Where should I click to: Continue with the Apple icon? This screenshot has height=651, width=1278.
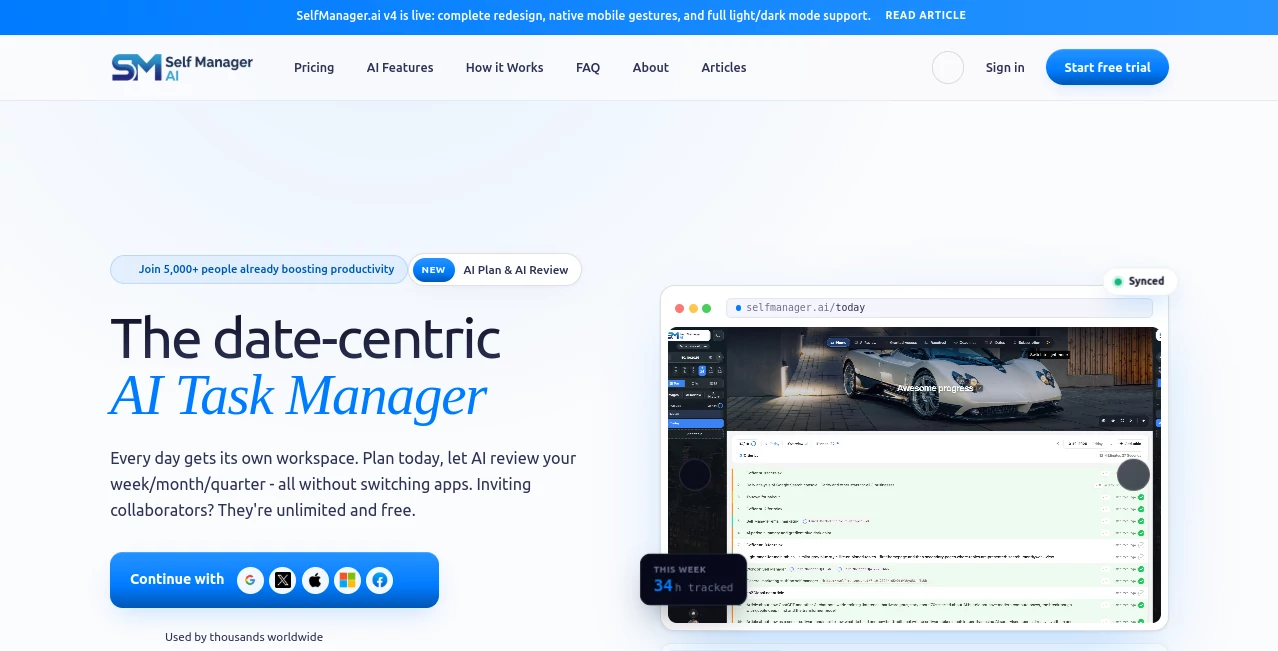(315, 580)
